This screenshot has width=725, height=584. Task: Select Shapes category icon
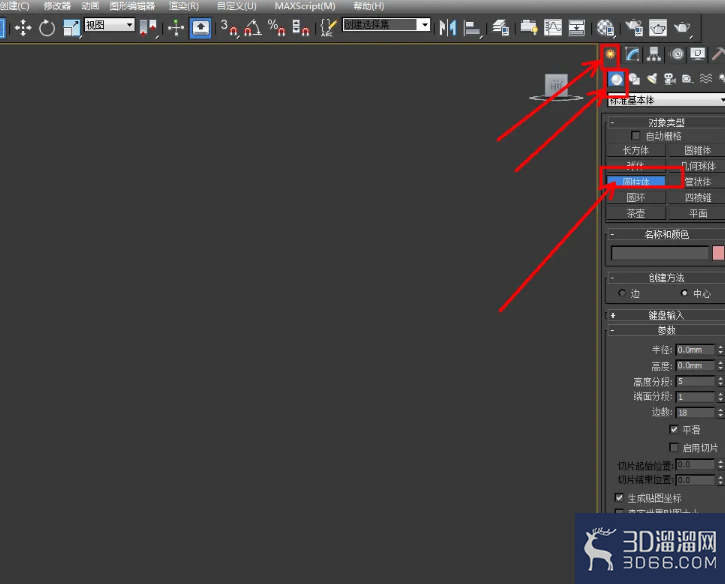click(634, 79)
